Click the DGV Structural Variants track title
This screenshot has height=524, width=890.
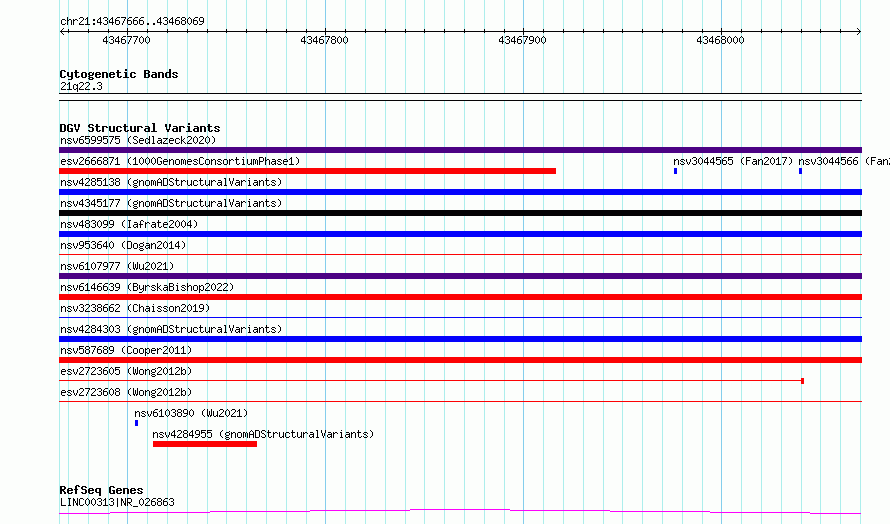tap(140, 128)
